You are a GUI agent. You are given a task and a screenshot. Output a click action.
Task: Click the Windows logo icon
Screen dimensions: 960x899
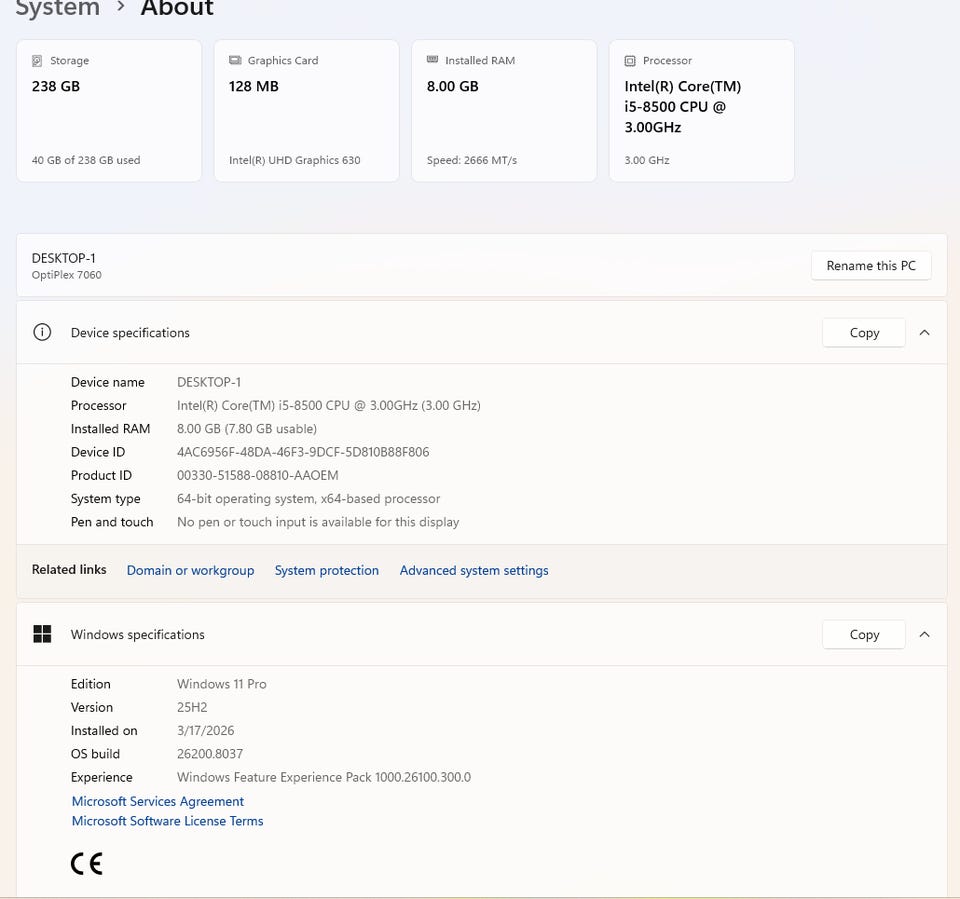click(42, 634)
